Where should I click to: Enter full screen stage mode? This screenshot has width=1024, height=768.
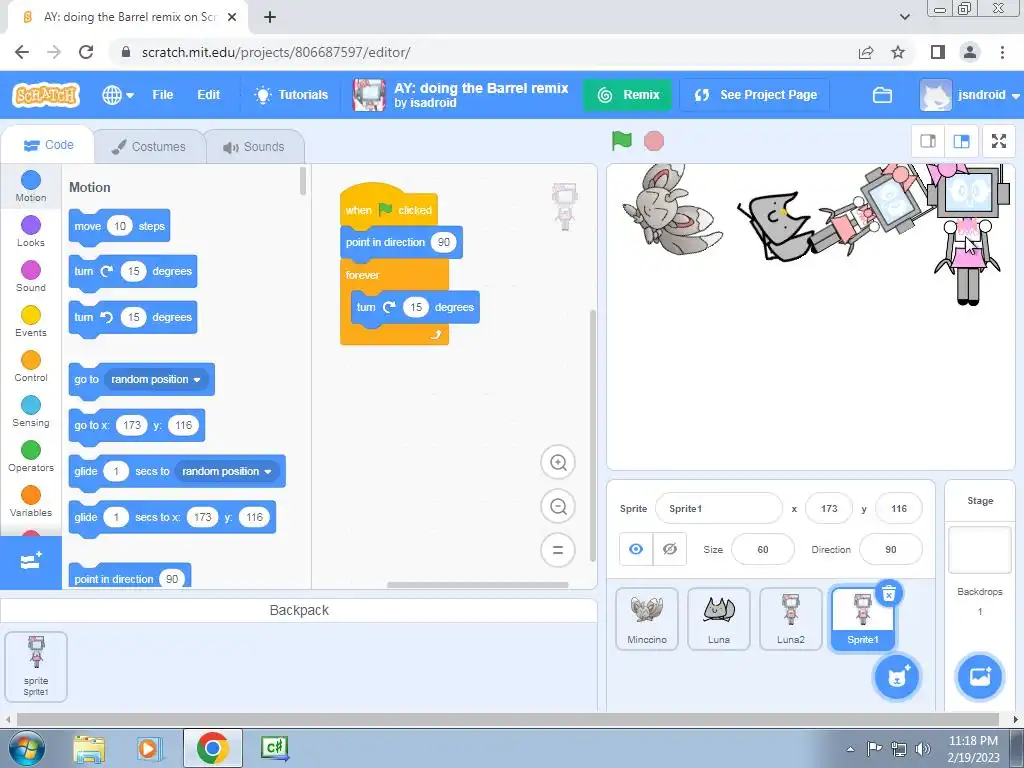[999, 141]
